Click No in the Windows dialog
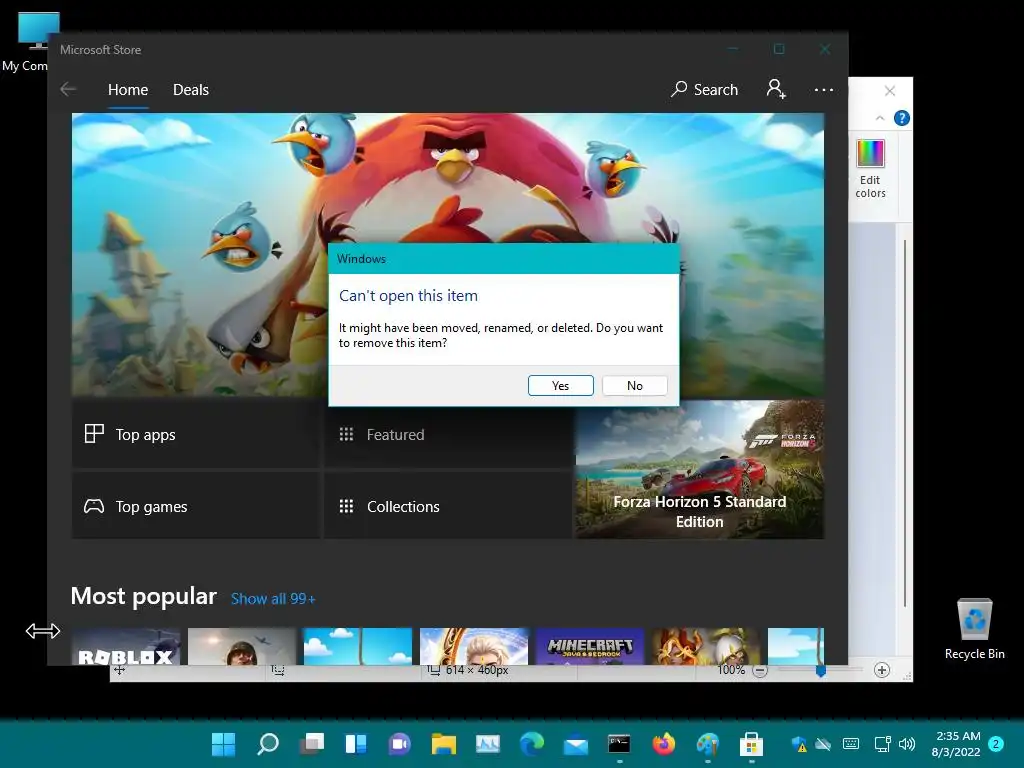This screenshot has width=1024, height=768. pyautogui.click(x=635, y=385)
